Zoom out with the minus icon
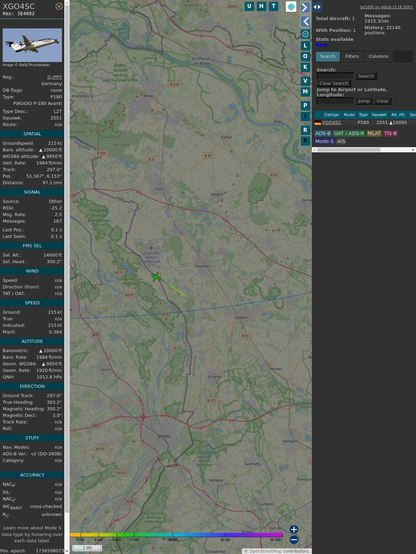This screenshot has width=416, height=554. [x=294, y=540]
